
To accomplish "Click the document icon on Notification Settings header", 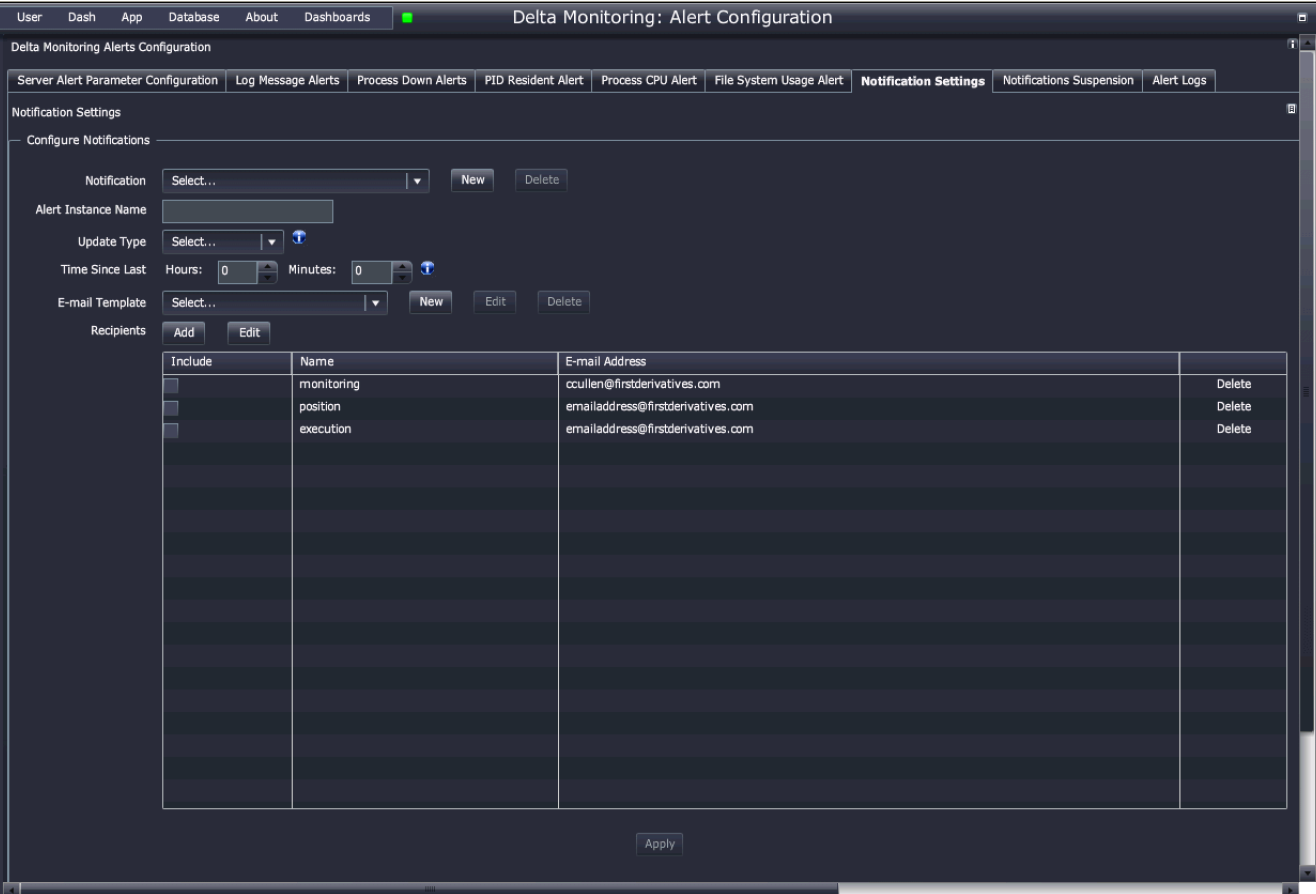I will click(x=1292, y=109).
